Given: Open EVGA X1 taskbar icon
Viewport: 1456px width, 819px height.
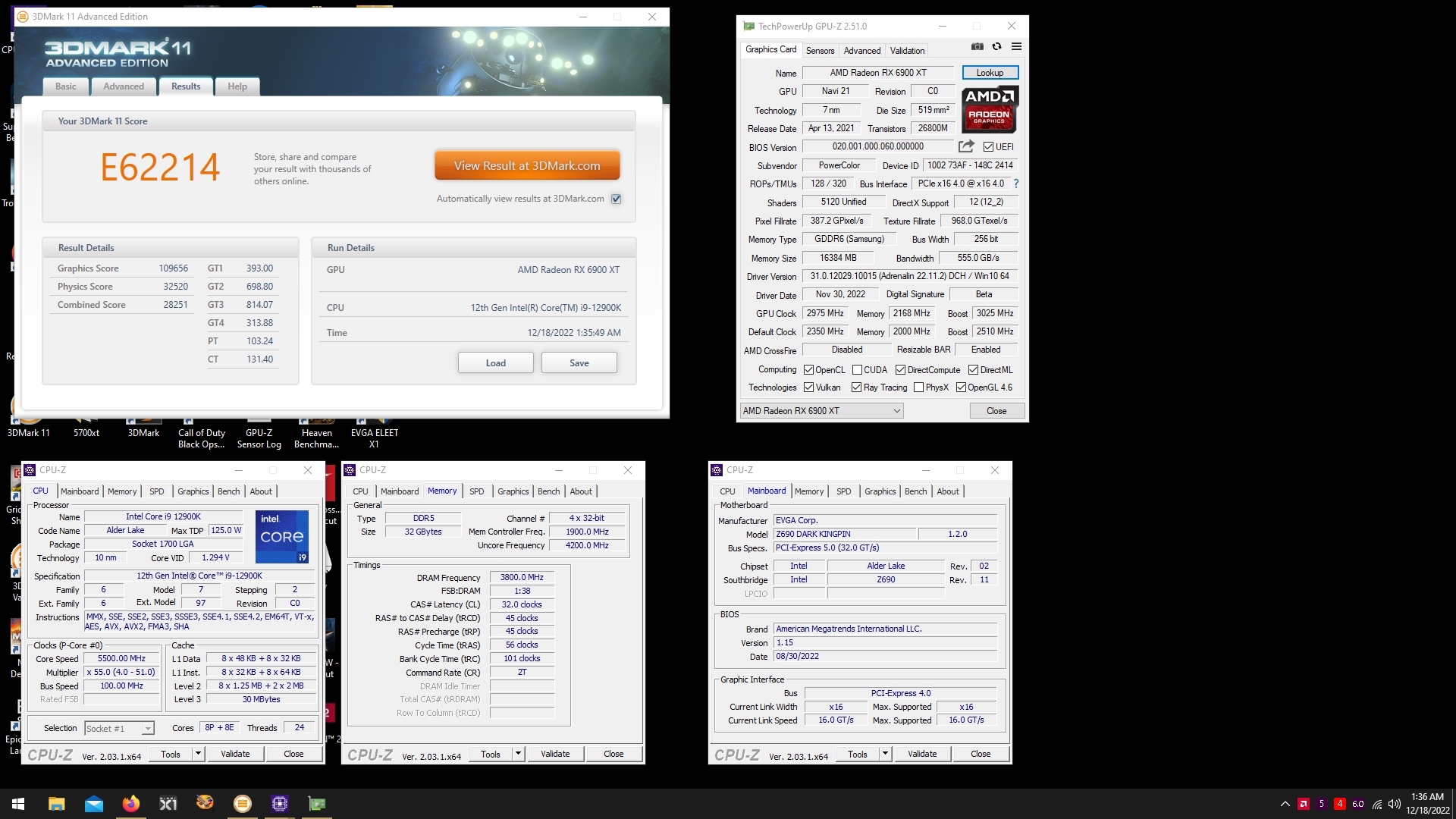Looking at the screenshot, I should 168,804.
